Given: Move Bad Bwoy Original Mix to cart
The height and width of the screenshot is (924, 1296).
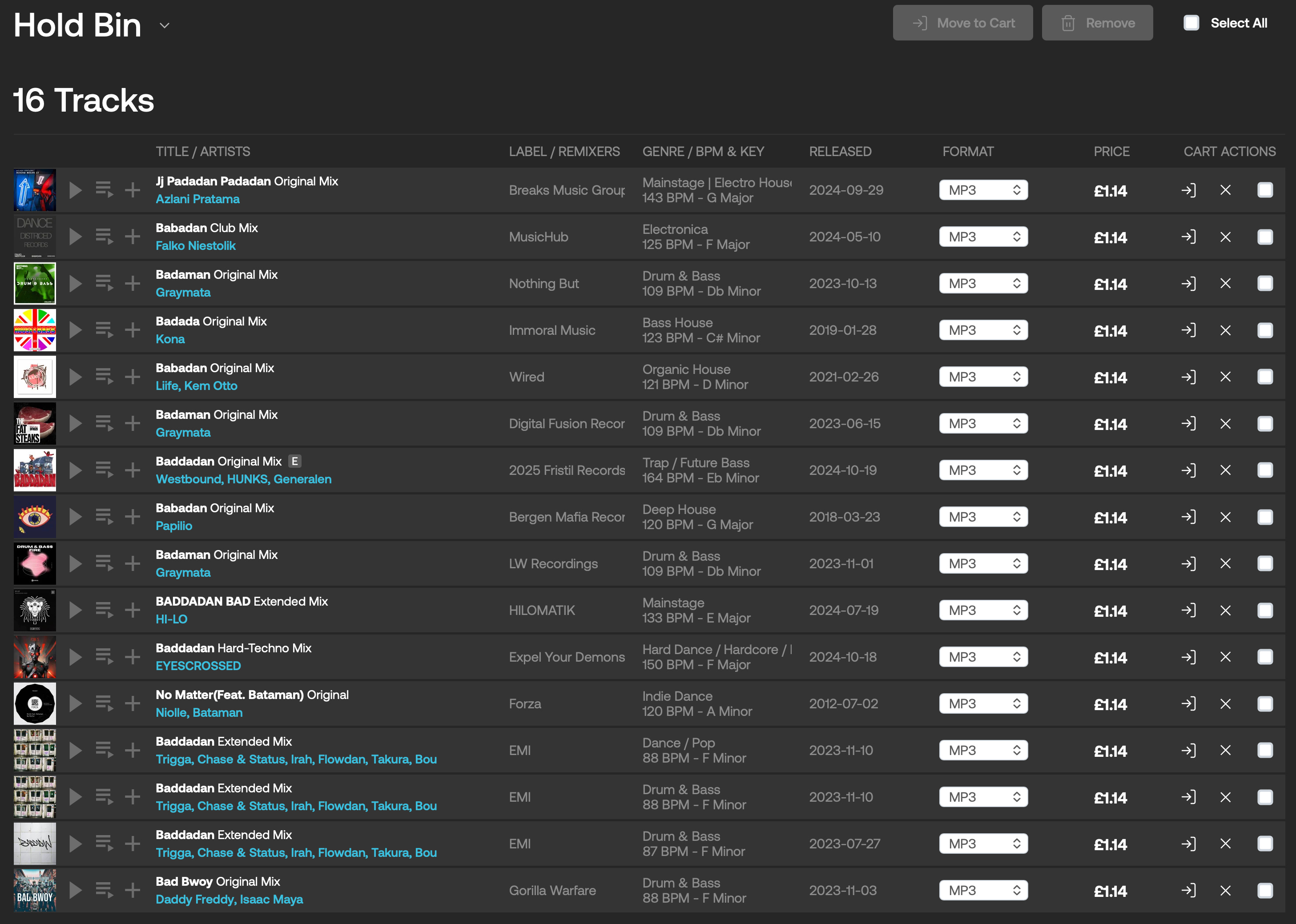Looking at the screenshot, I should (1188, 891).
